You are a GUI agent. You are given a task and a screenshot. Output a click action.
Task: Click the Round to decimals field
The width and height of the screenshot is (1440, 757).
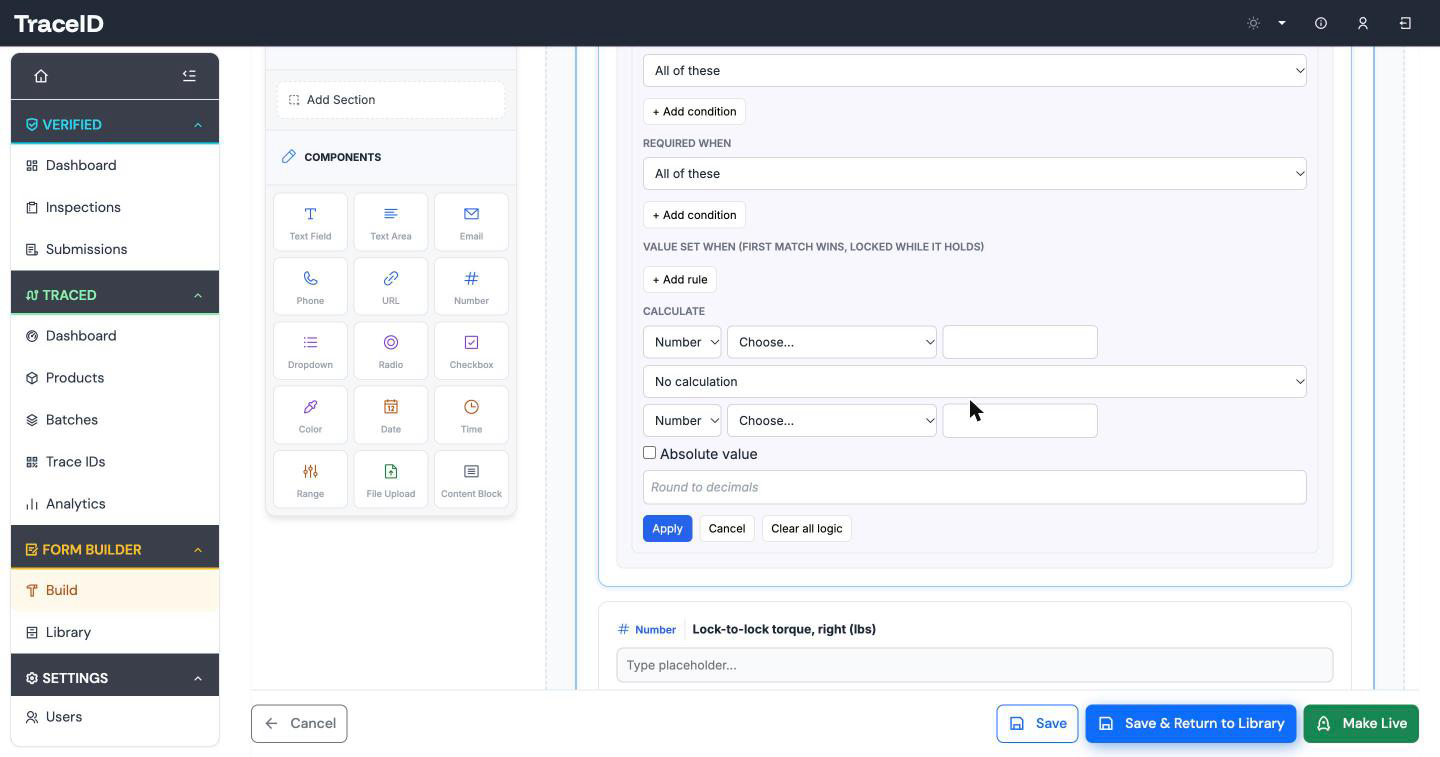pos(975,487)
